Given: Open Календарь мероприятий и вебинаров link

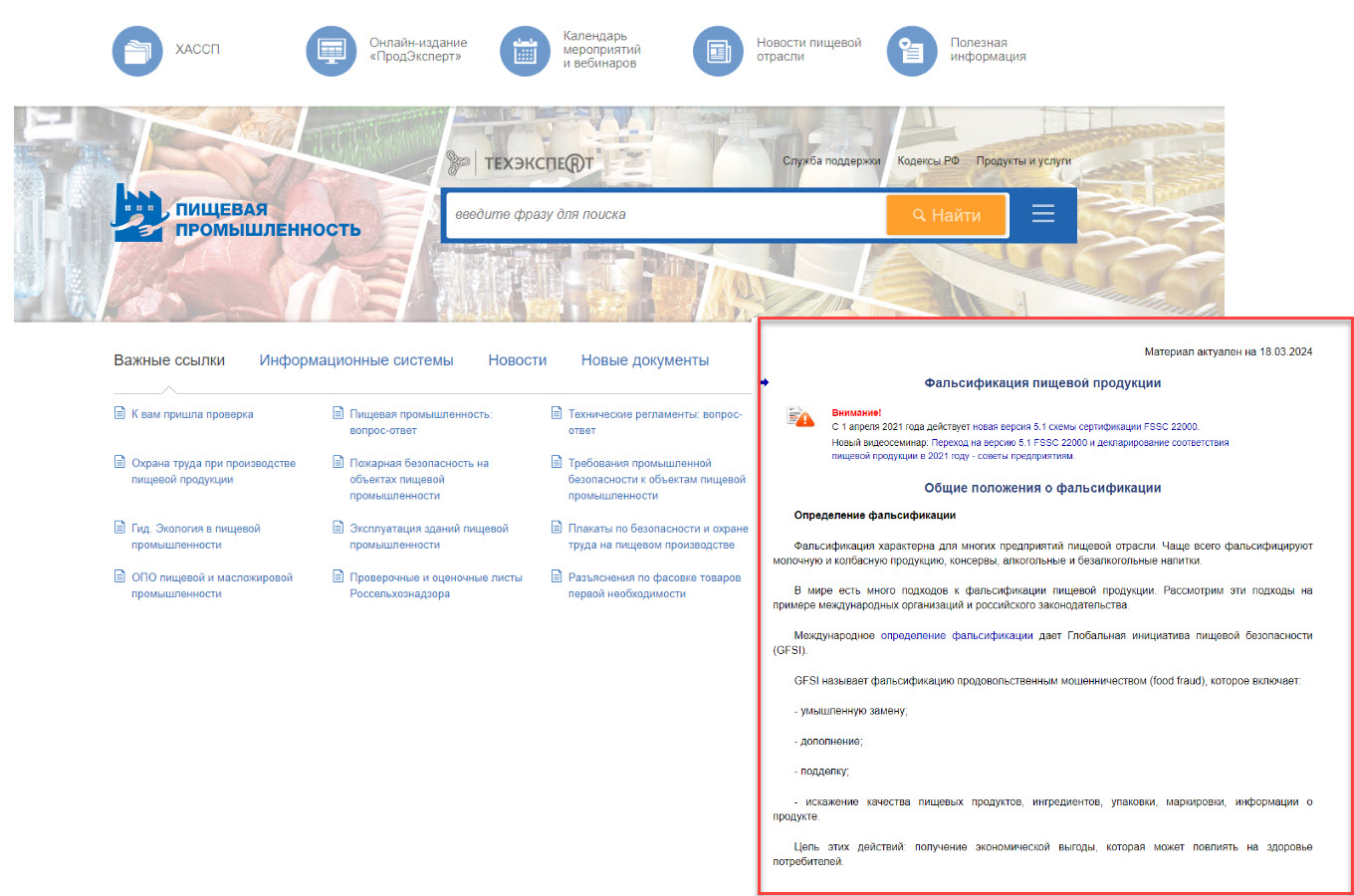Looking at the screenshot, I should point(601,50).
